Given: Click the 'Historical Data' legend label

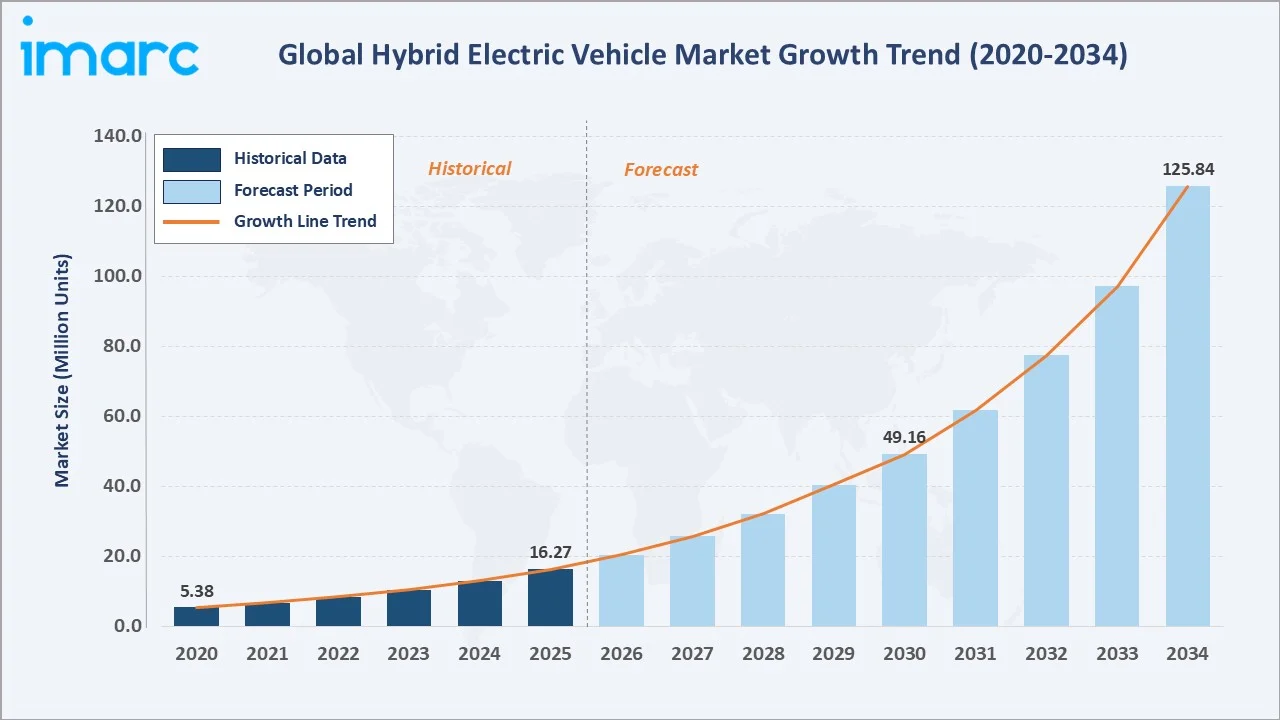Looking at the screenshot, I should pos(290,158).
